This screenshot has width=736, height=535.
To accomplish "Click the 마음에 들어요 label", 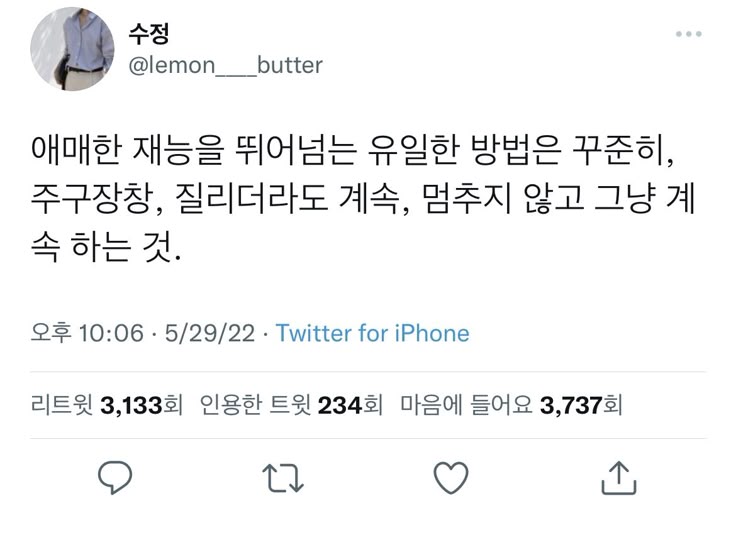I will [x=466, y=406].
